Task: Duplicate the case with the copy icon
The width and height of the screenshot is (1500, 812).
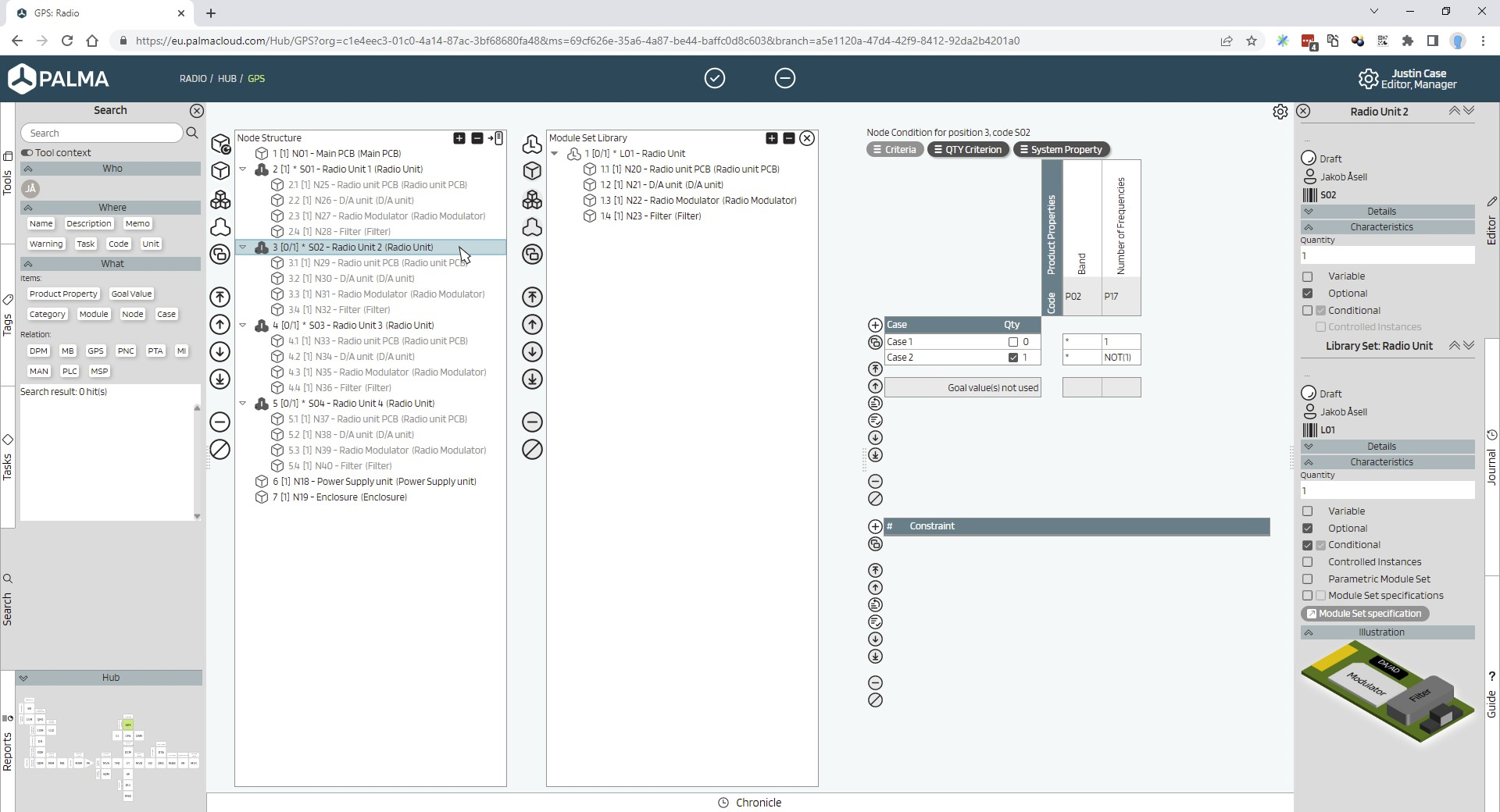Action: click(x=875, y=342)
